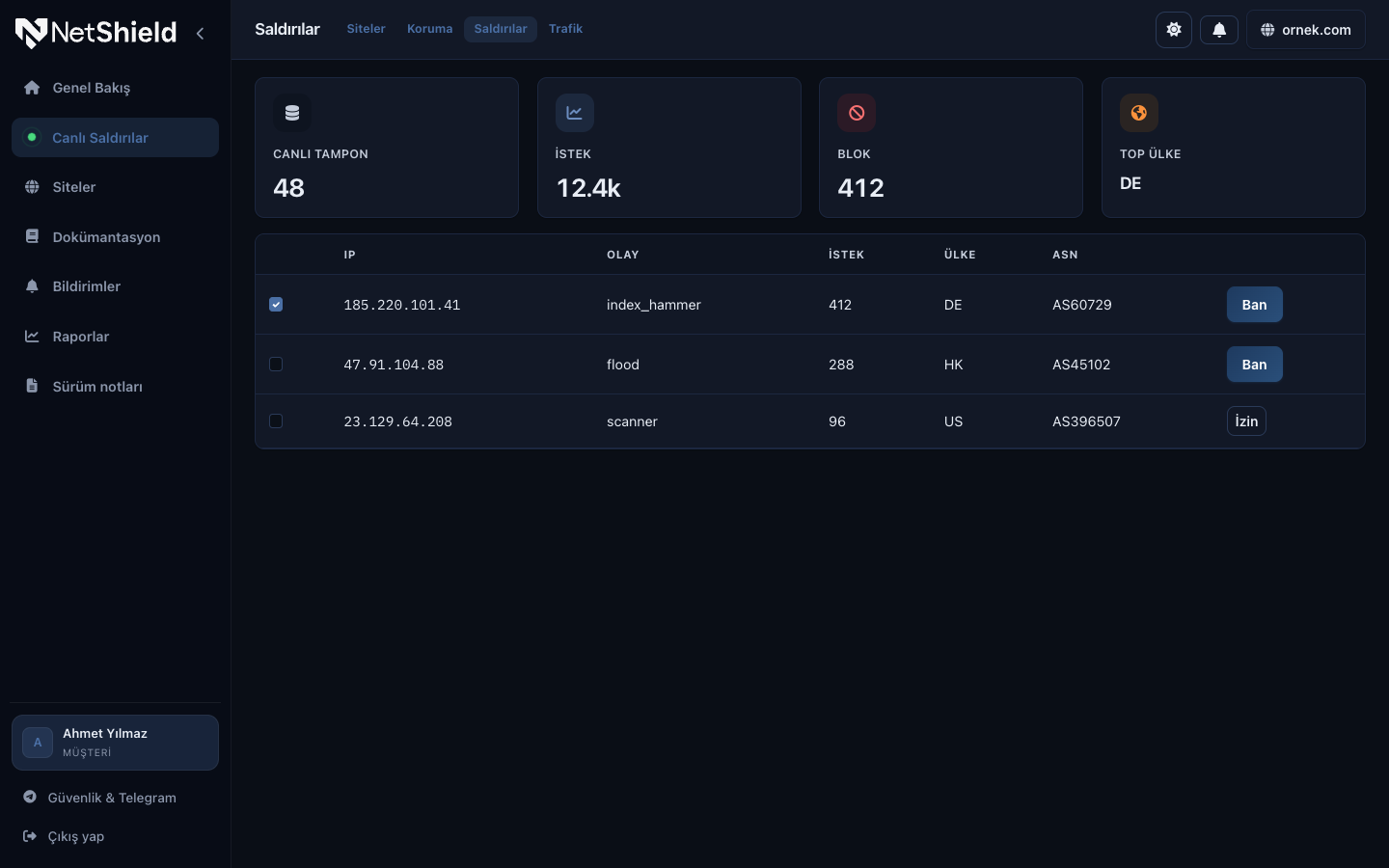The image size is (1389, 868).
Task: Click the Siteler globe icon in sidebar
Action: point(32,187)
